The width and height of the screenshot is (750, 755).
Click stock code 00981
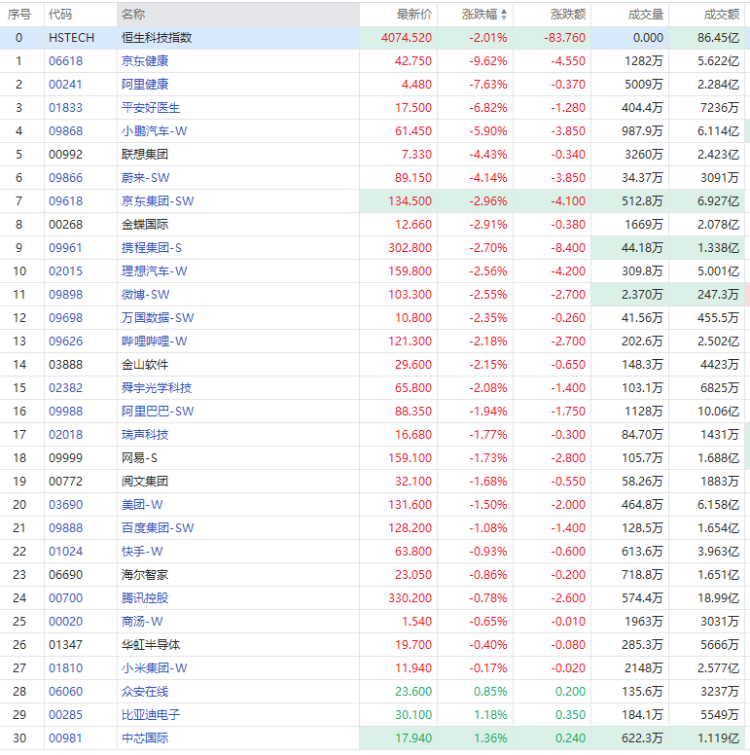coord(65,738)
